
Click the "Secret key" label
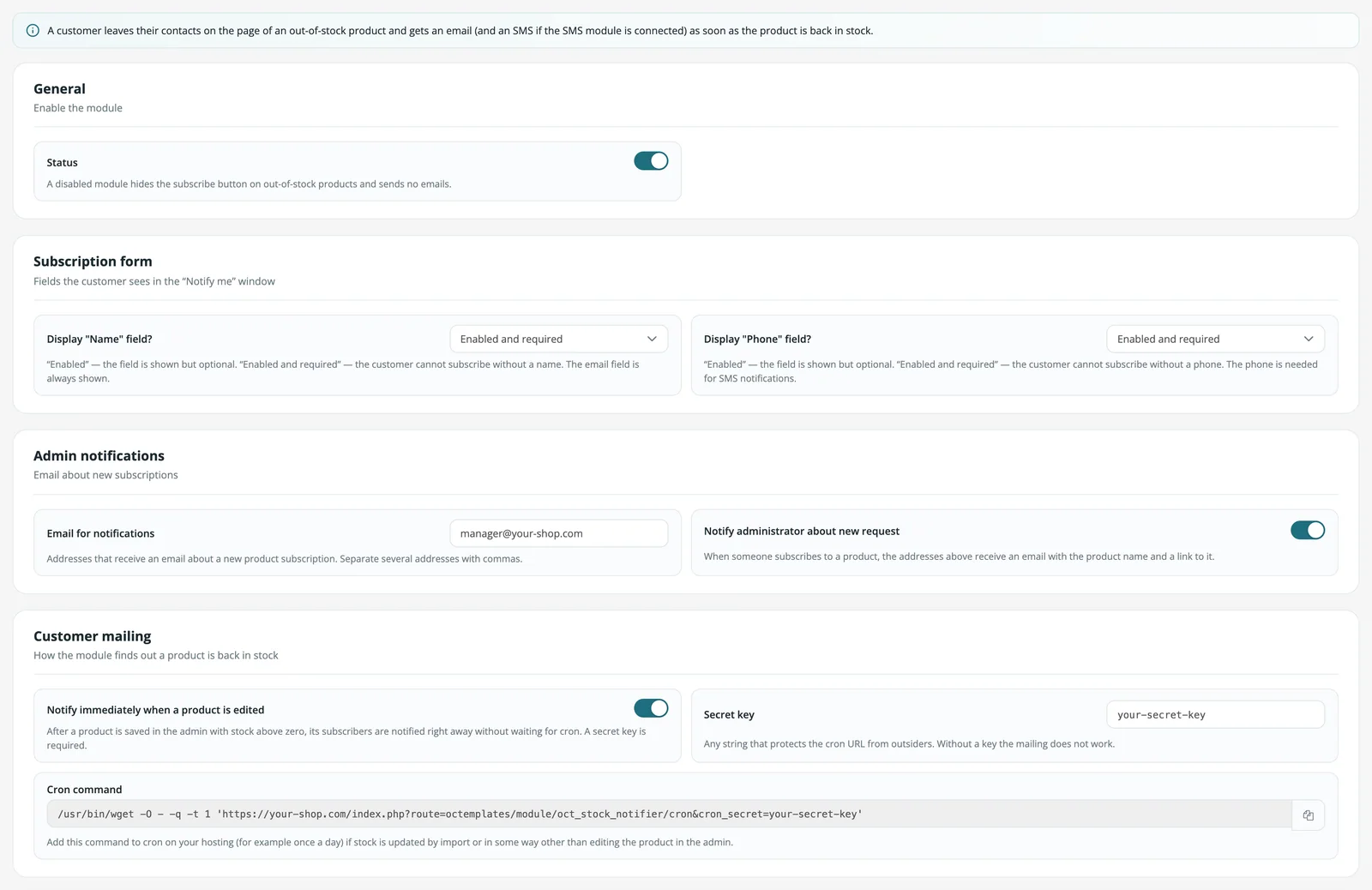click(729, 715)
